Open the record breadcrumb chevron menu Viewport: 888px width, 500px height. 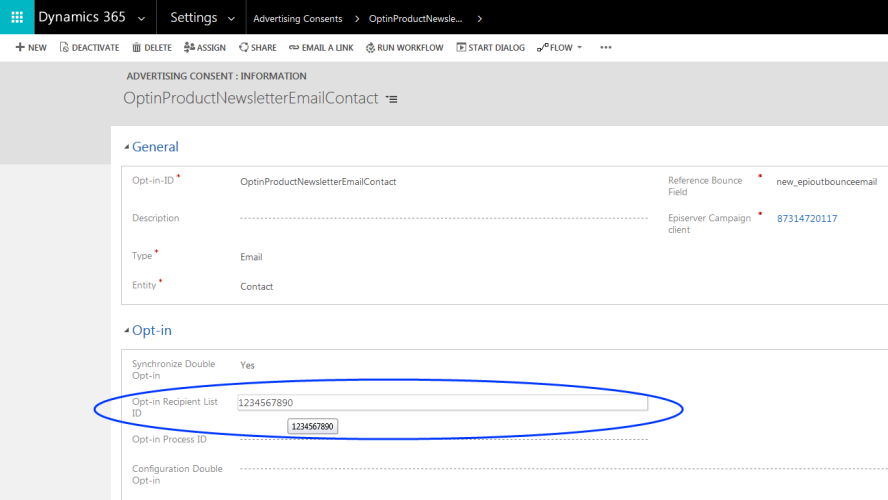pos(480,18)
